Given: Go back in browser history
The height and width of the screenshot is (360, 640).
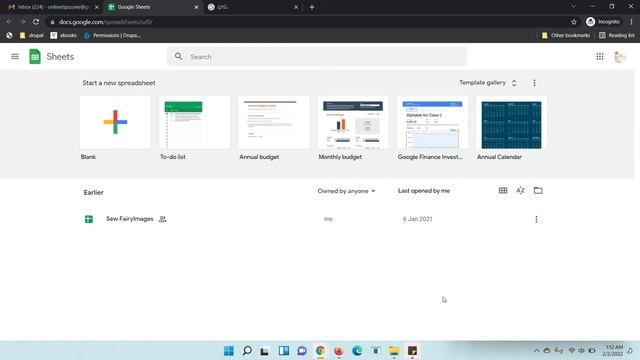Looking at the screenshot, I should click(9, 22).
